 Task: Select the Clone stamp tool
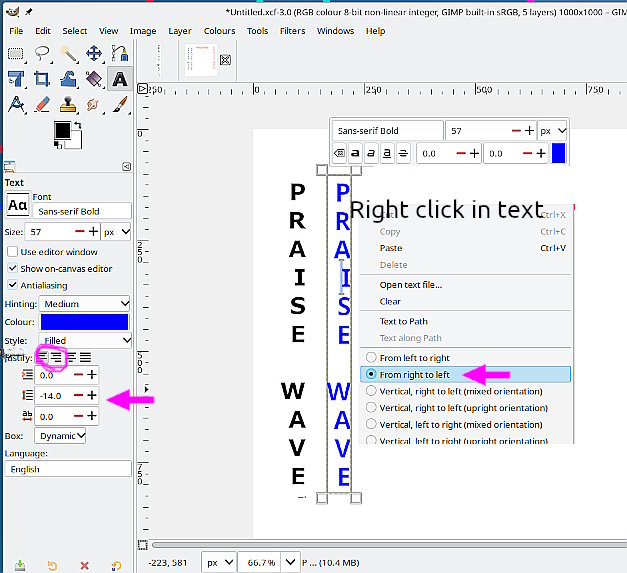pyautogui.click(x=68, y=105)
